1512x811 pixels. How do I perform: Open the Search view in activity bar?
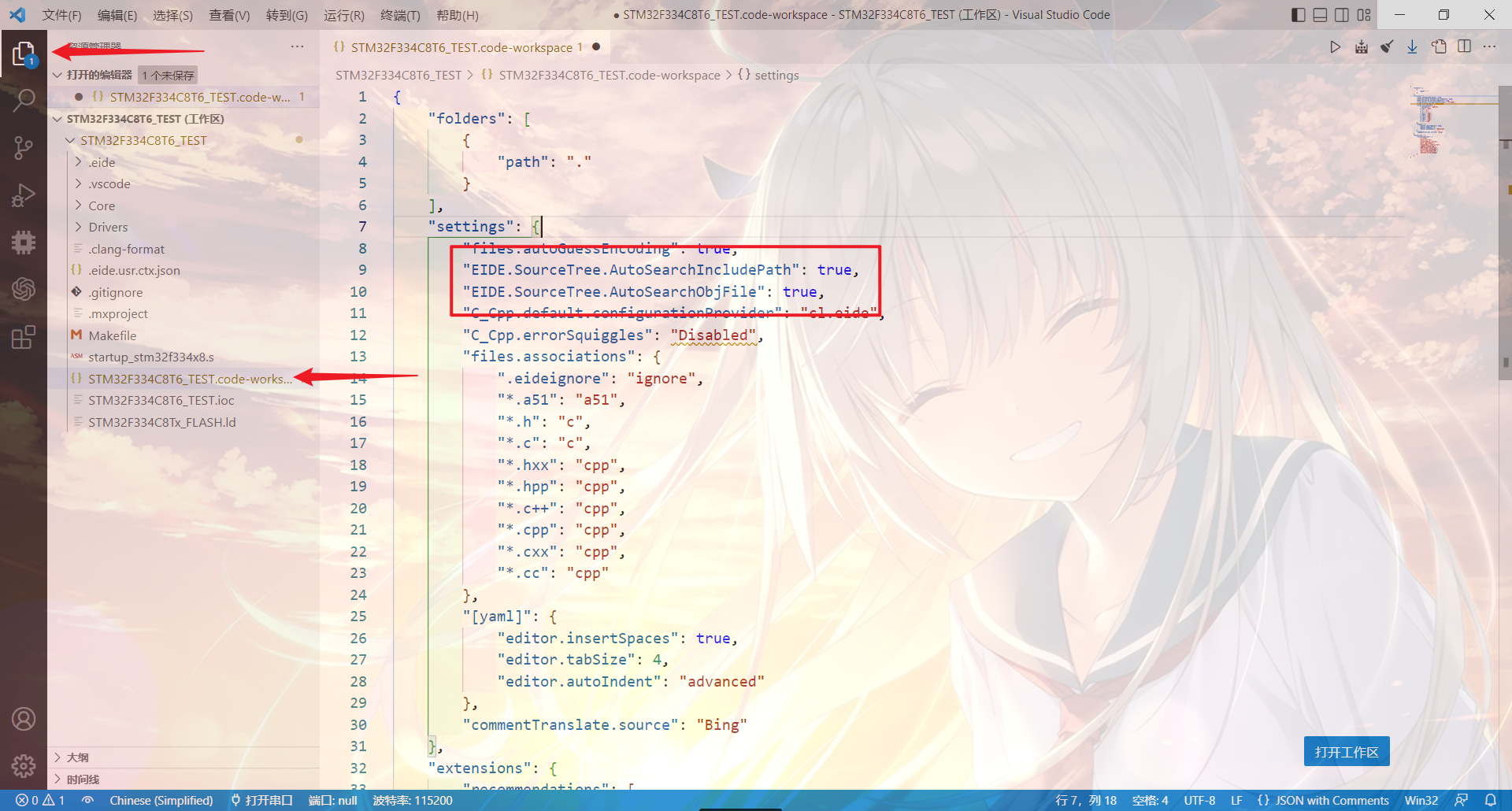(24, 100)
